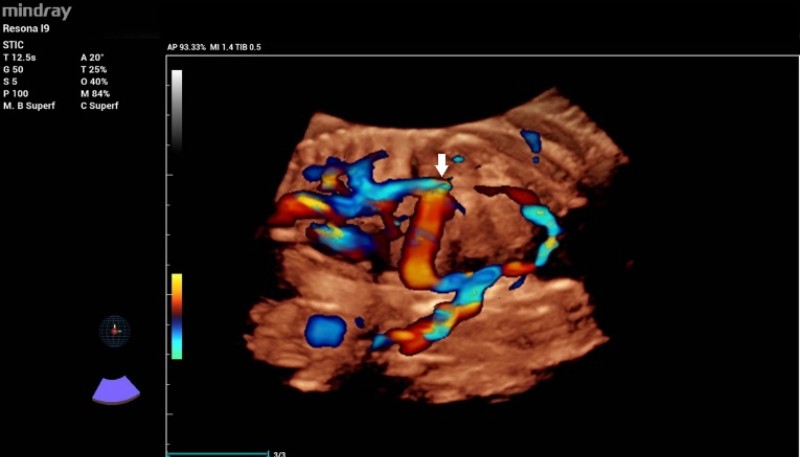Viewport: 800px width, 457px height.
Task: Click the 3D orientation sphere icon
Action: coord(115,329)
